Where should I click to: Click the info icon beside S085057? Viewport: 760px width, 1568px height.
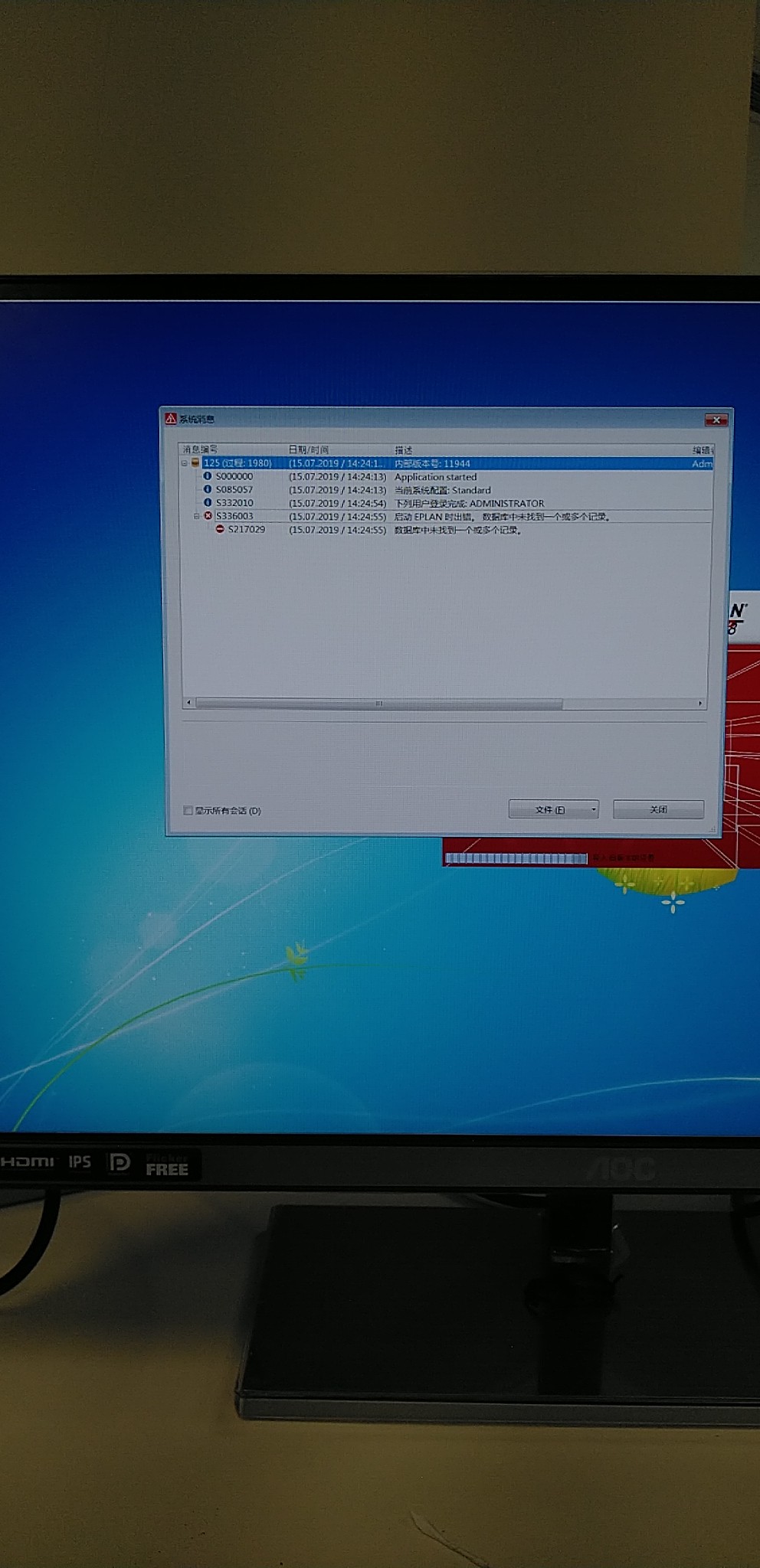coord(207,489)
